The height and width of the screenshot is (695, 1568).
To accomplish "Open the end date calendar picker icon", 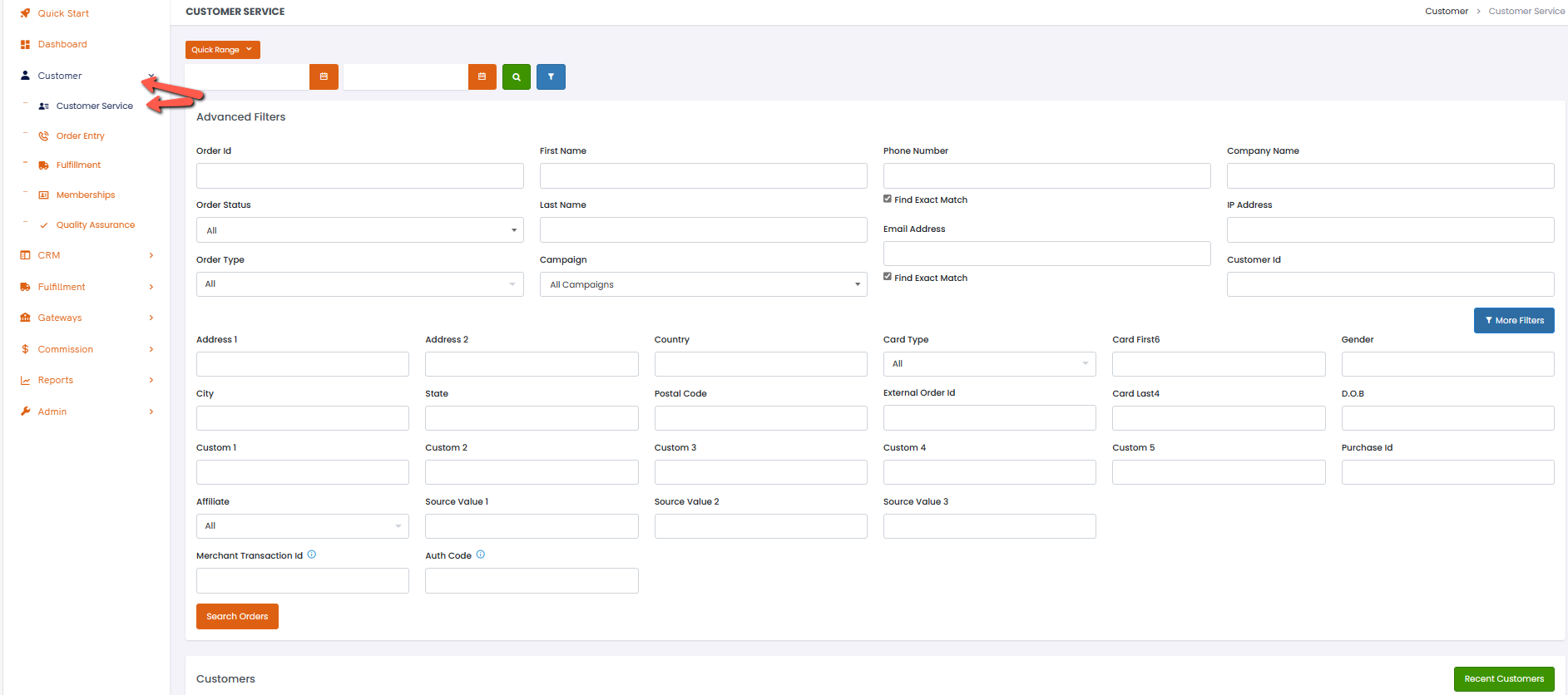I will (482, 76).
